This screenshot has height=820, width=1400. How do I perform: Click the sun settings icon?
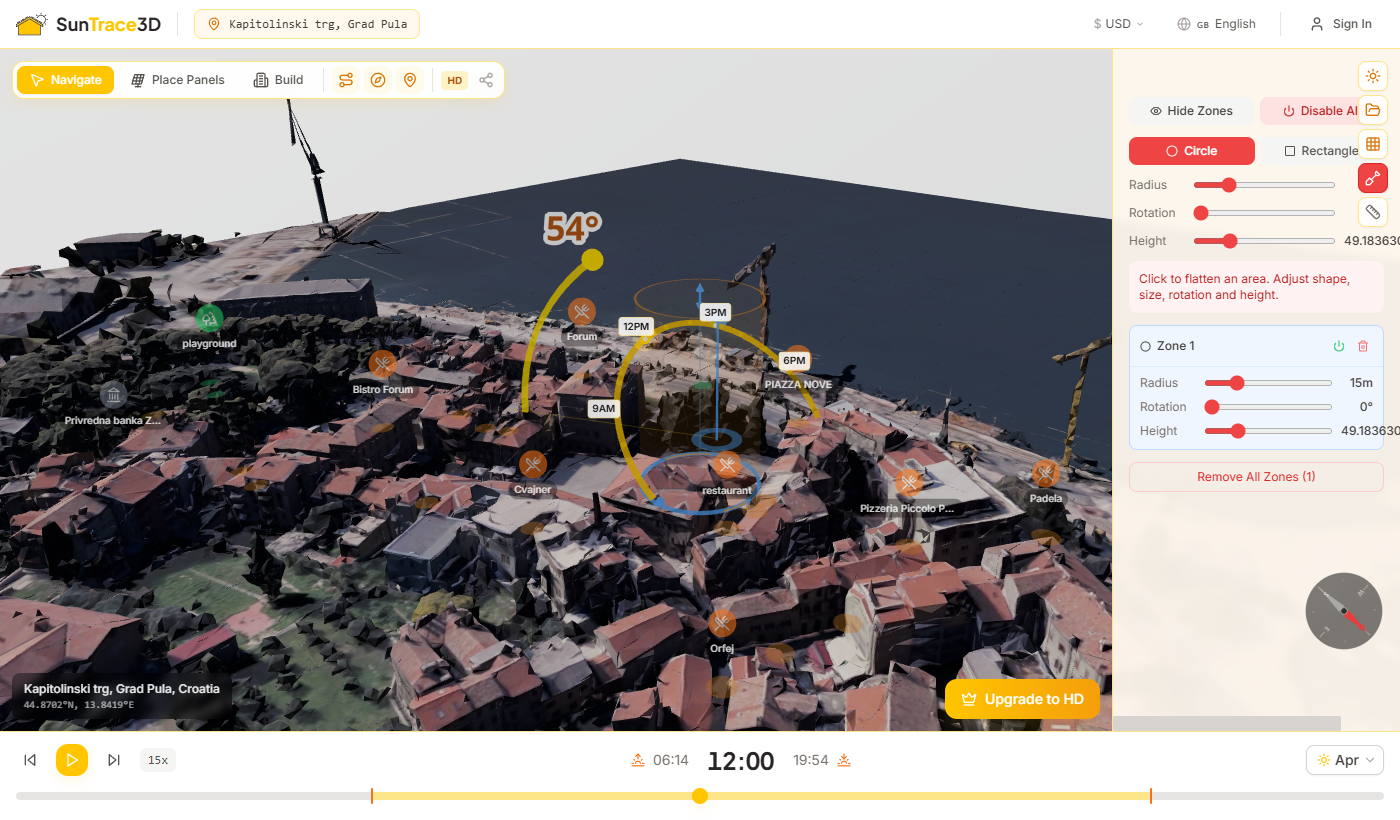[1372, 75]
